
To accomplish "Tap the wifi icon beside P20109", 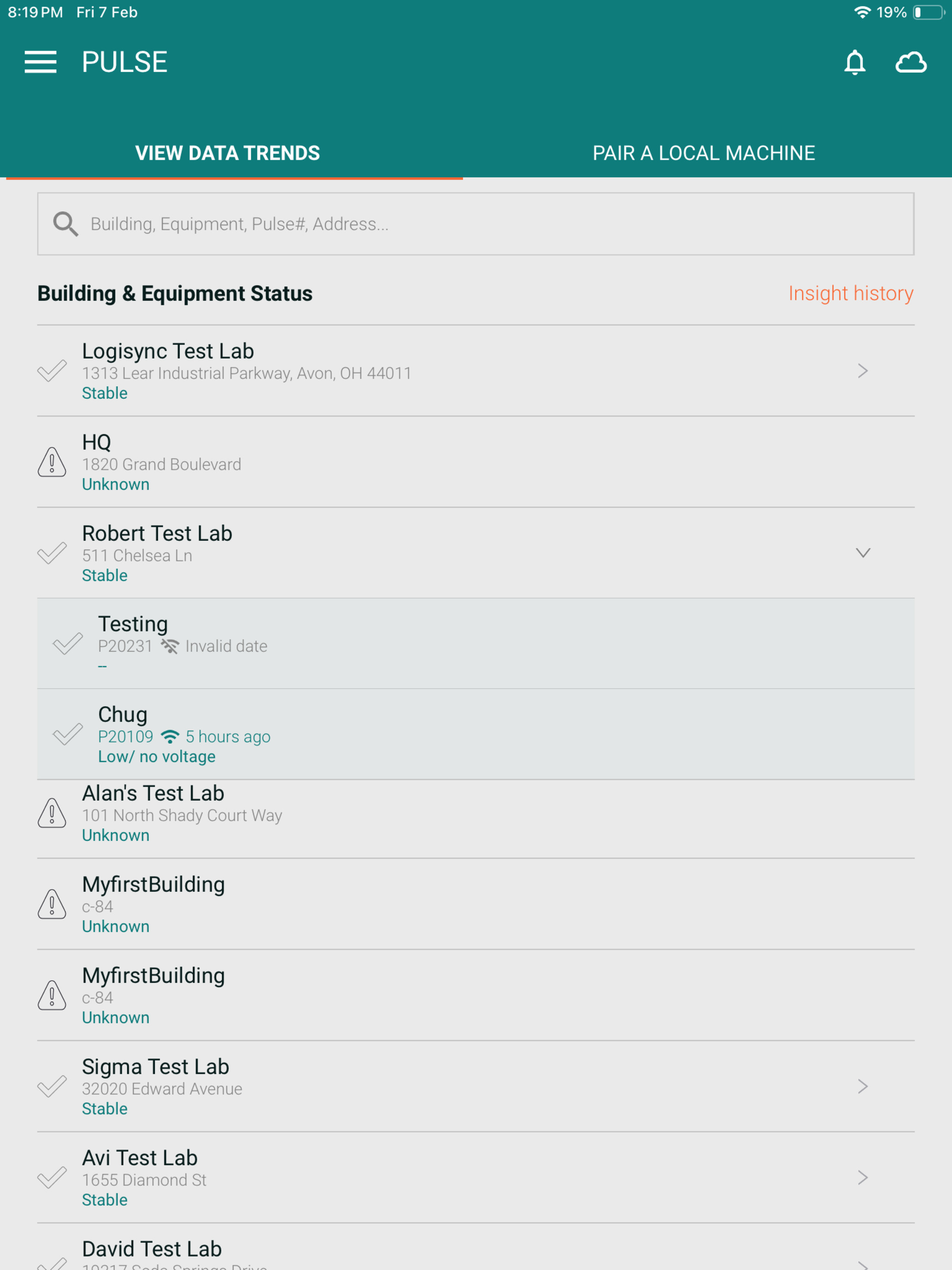I will click(x=170, y=737).
